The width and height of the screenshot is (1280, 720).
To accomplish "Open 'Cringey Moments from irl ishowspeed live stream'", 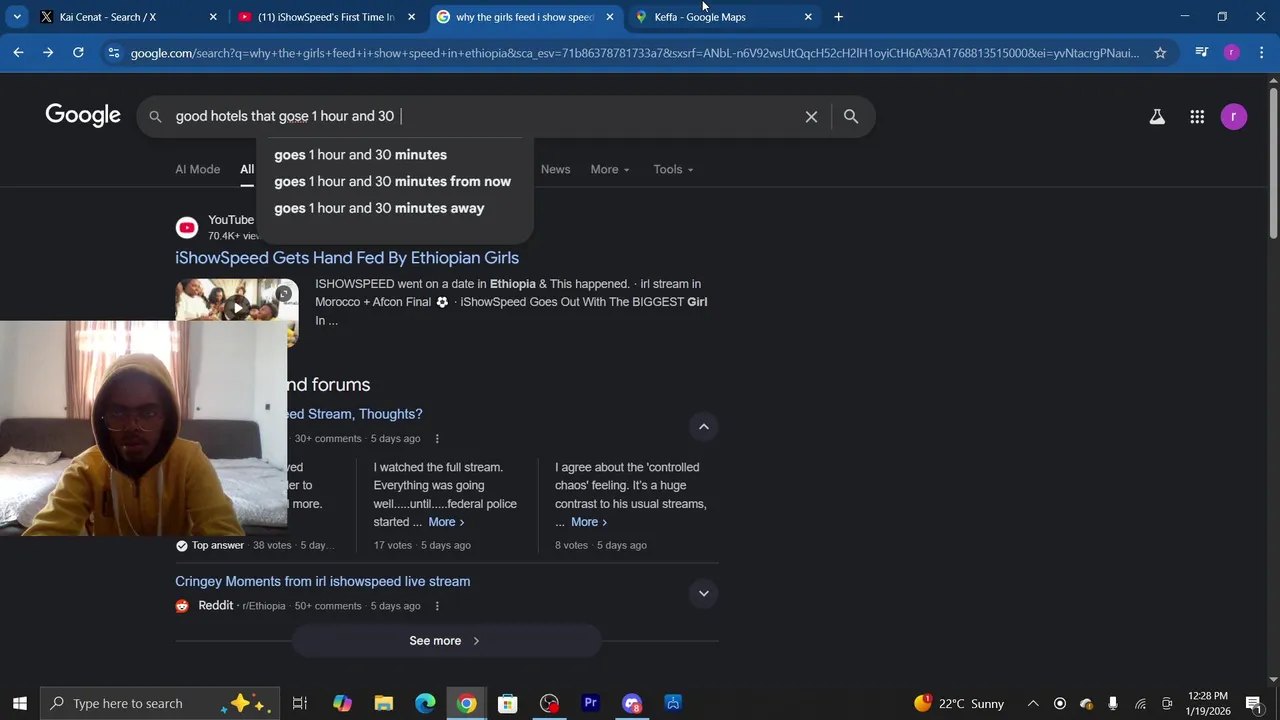I will pyautogui.click(x=322, y=581).
